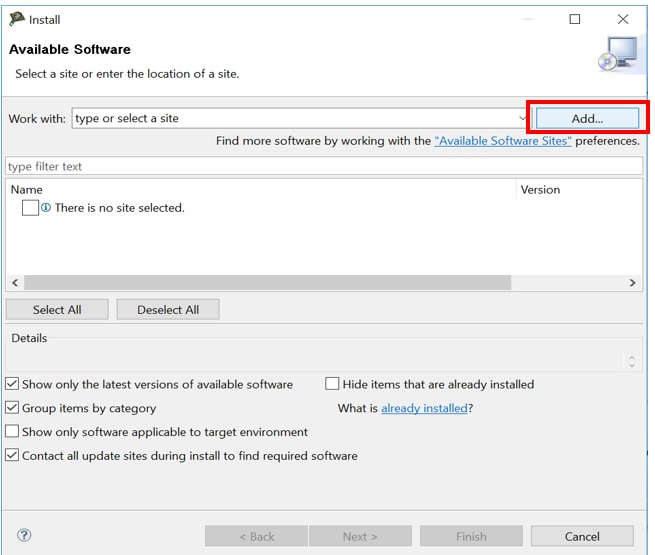Uncheck Contact all update sites during install
The image size is (655, 555).
12,456
